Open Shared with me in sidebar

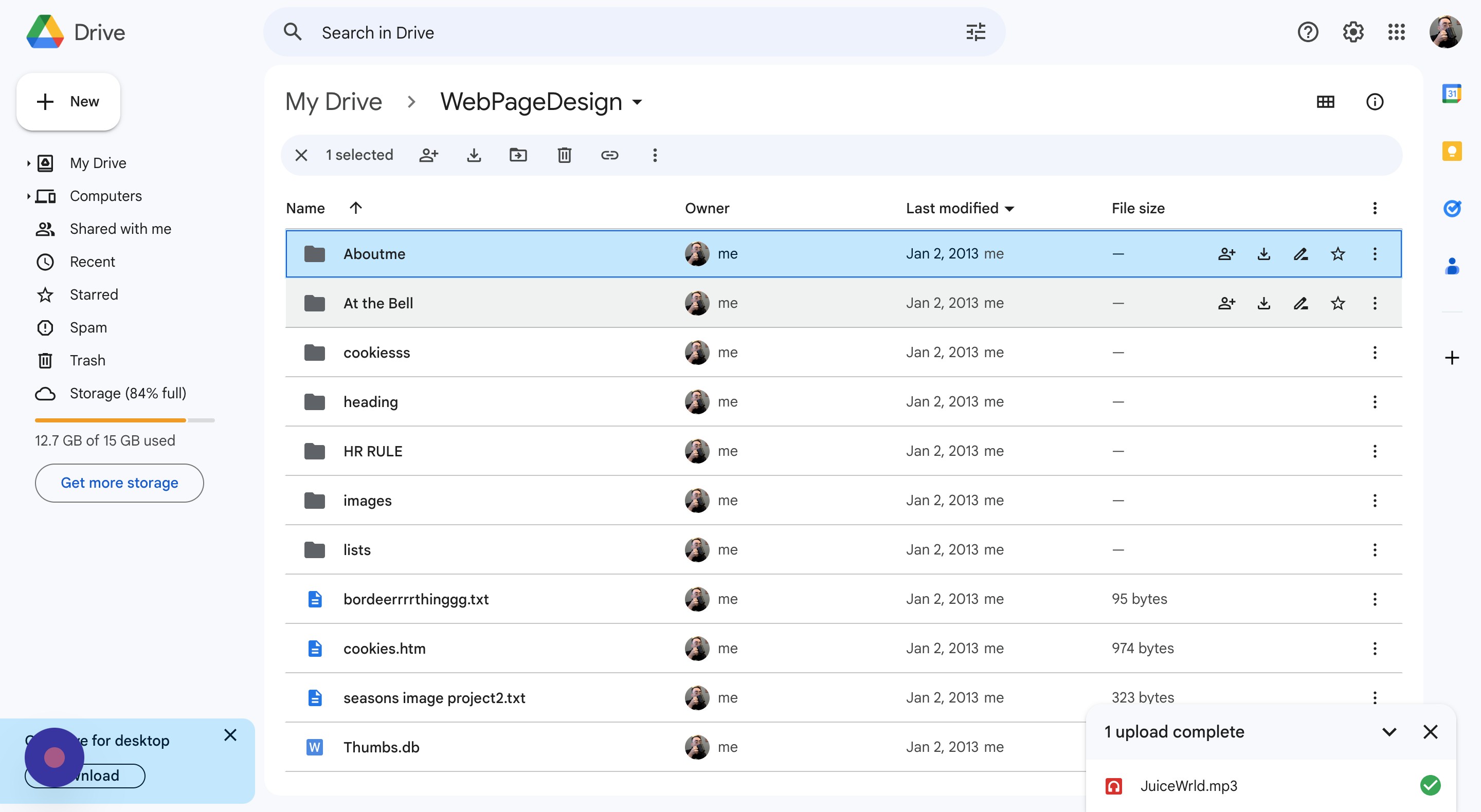coord(120,229)
